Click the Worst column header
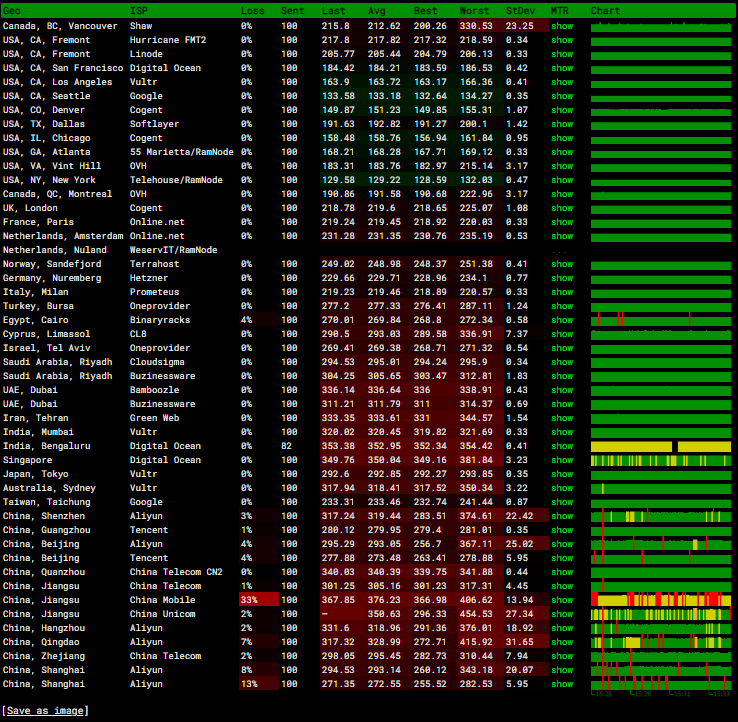738x722 pixels. click(474, 11)
